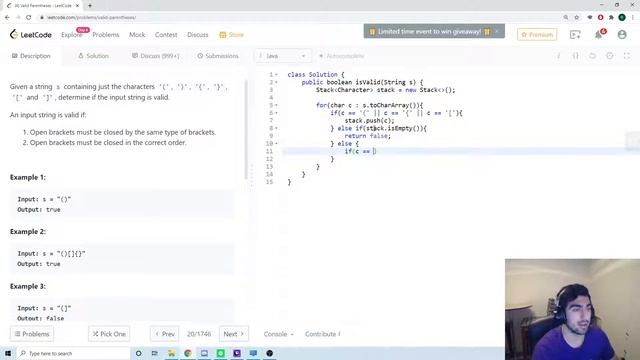Click the LeetCode logo
This screenshot has height=360, width=640.
[31, 35]
